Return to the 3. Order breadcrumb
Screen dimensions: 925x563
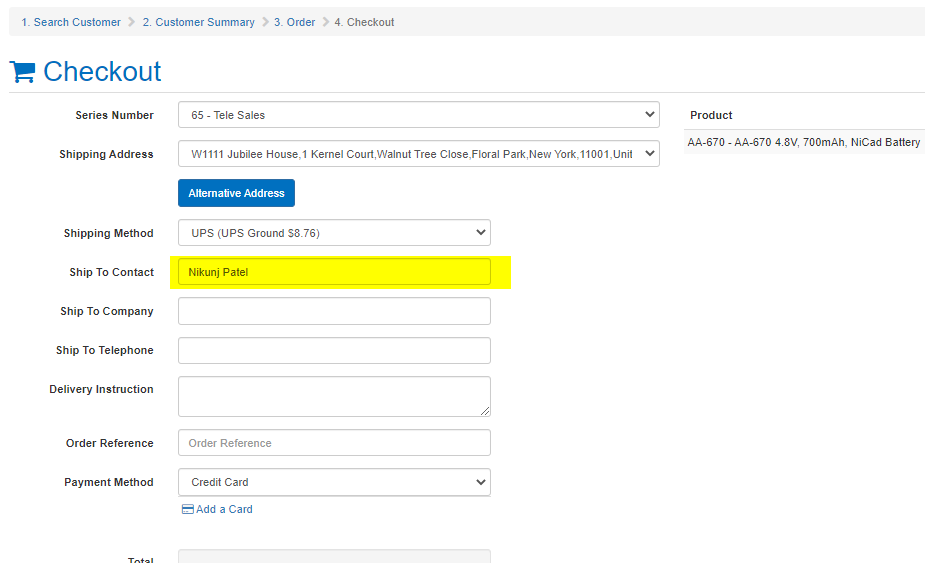point(294,22)
